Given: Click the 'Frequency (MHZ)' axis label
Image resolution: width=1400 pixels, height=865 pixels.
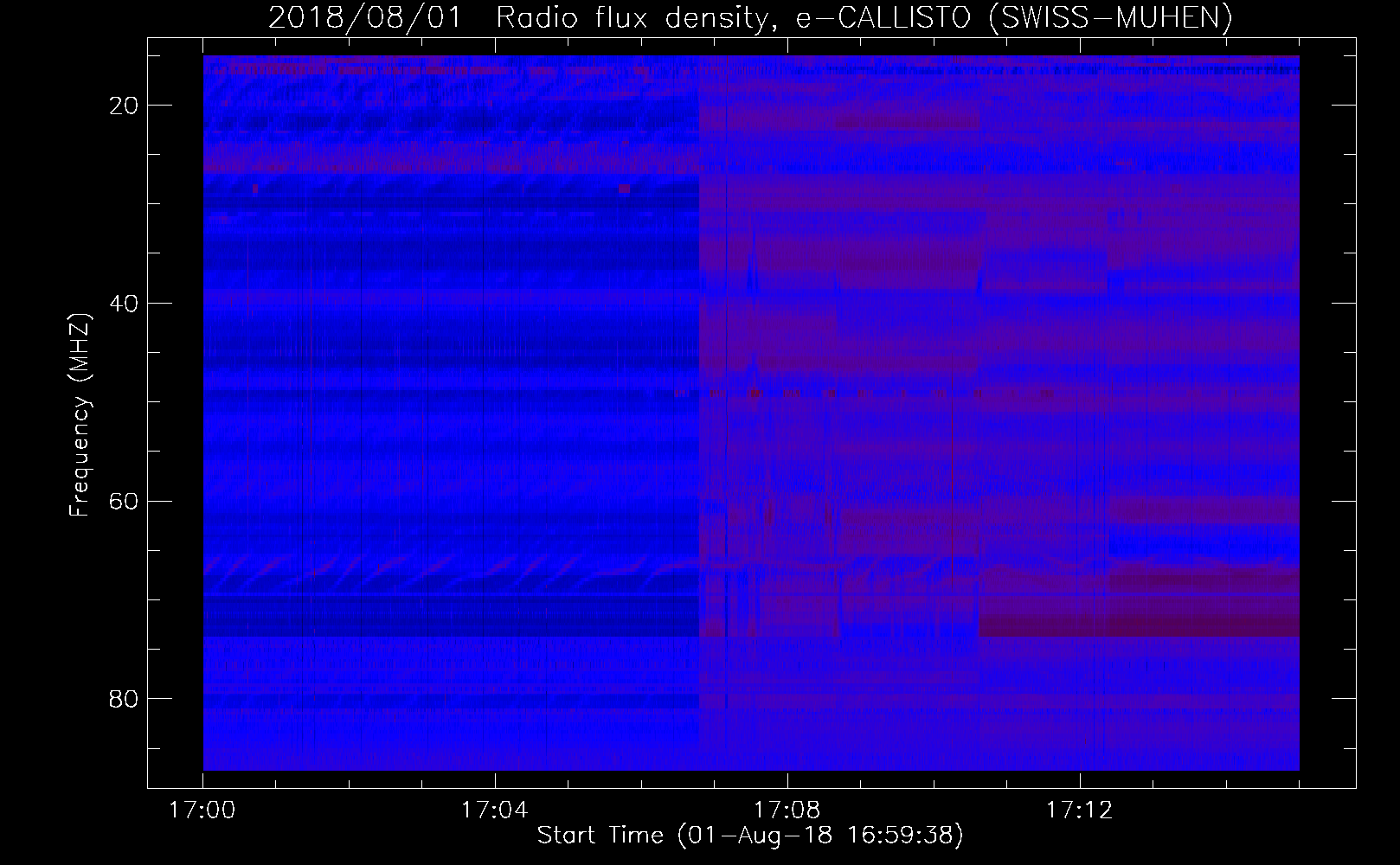Looking at the screenshot, I should coord(80,414).
